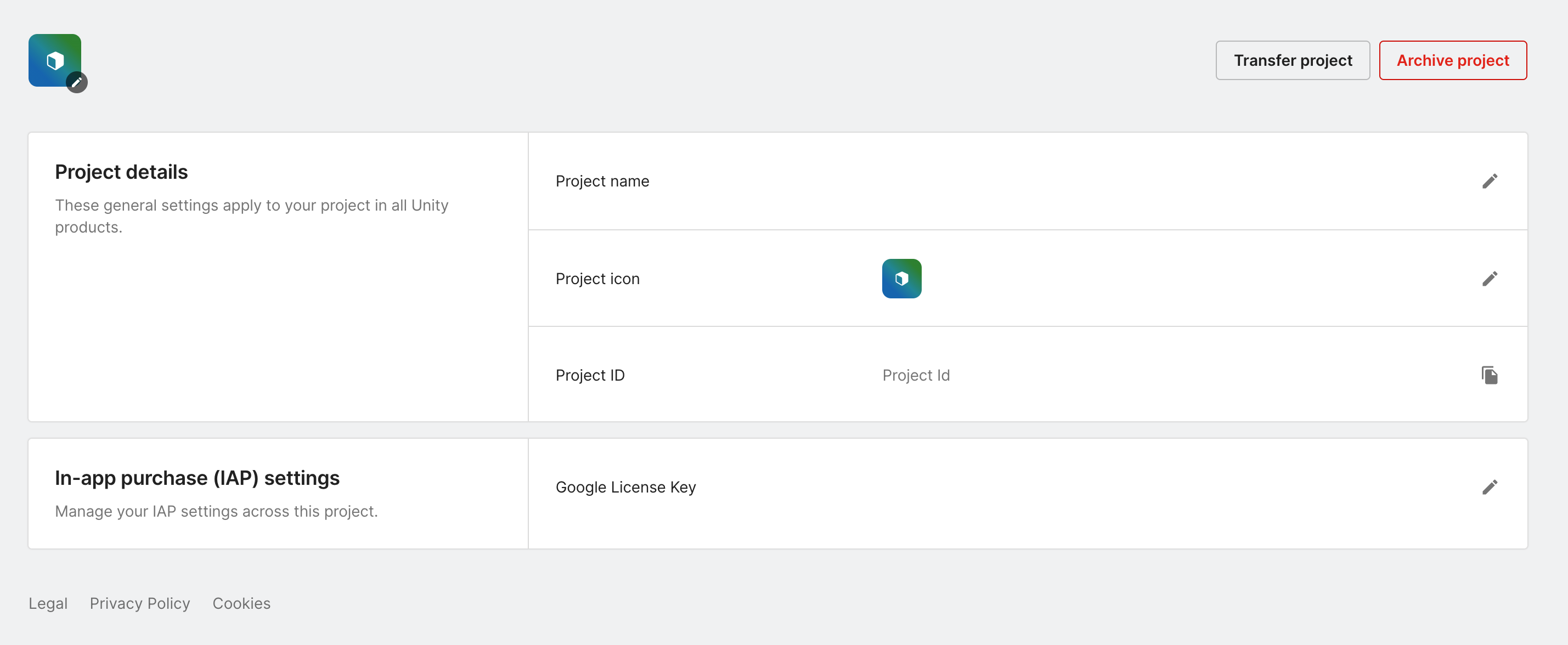Viewport: 1568px width, 645px height.
Task: Click the Archive project button
Action: (x=1453, y=60)
